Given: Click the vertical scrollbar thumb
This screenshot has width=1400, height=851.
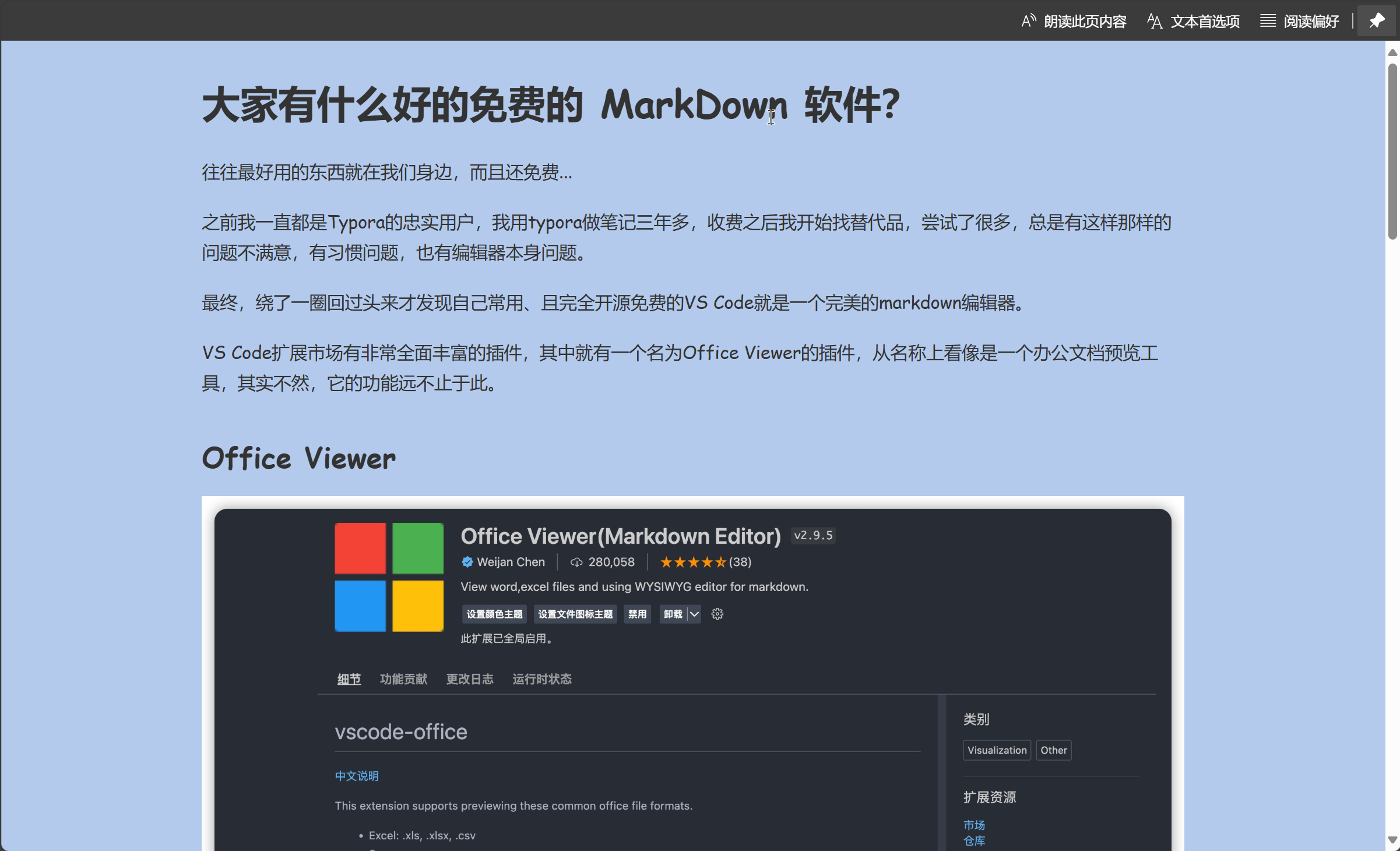Looking at the screenshot, I should point(1392,152).
